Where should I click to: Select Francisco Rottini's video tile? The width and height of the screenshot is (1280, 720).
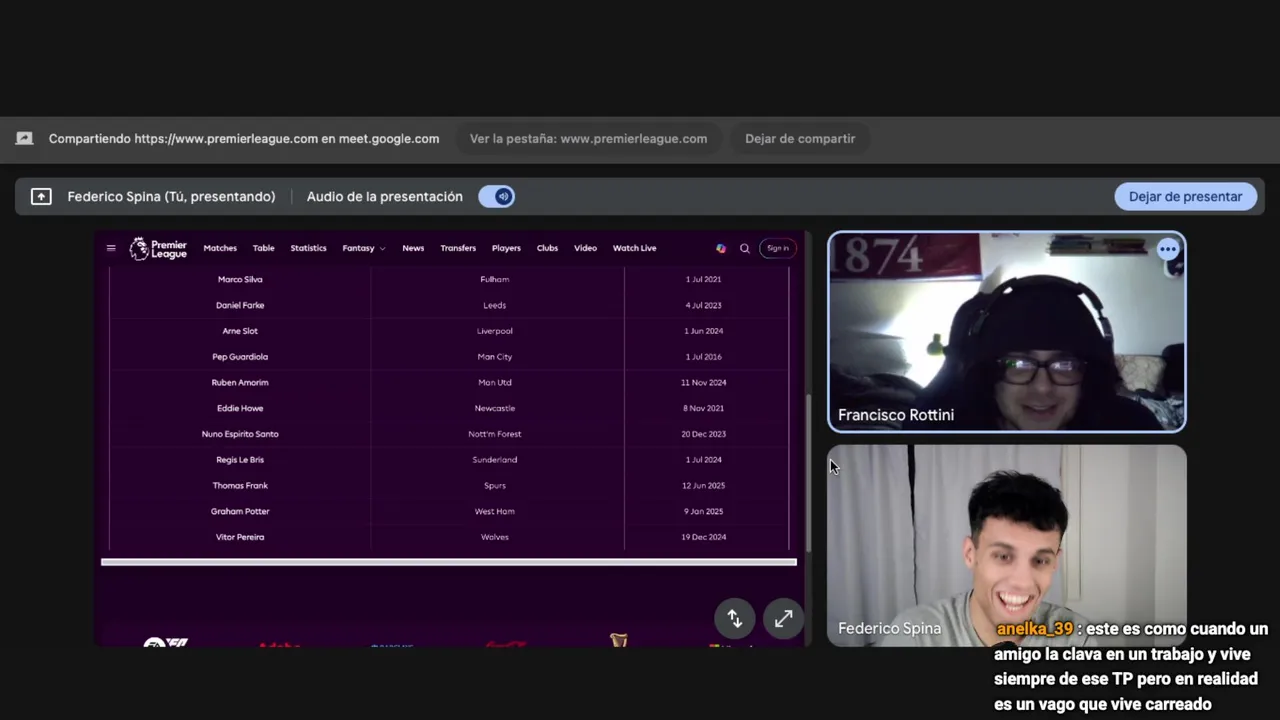1007,332
